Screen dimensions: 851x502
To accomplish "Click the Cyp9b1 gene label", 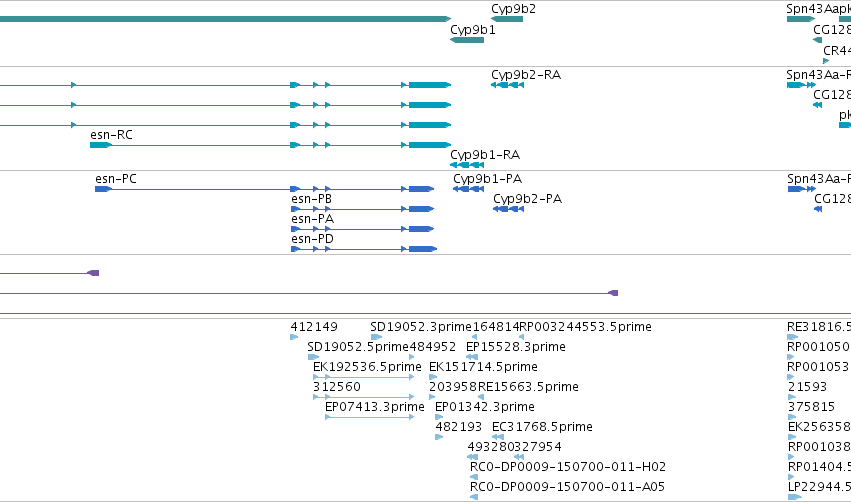I will (473, 30).
